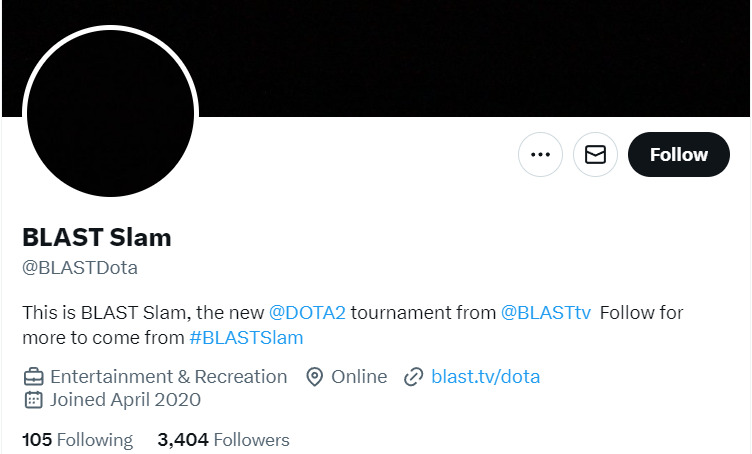Click the calendar joined-date icon

click(x=34, y=400)
